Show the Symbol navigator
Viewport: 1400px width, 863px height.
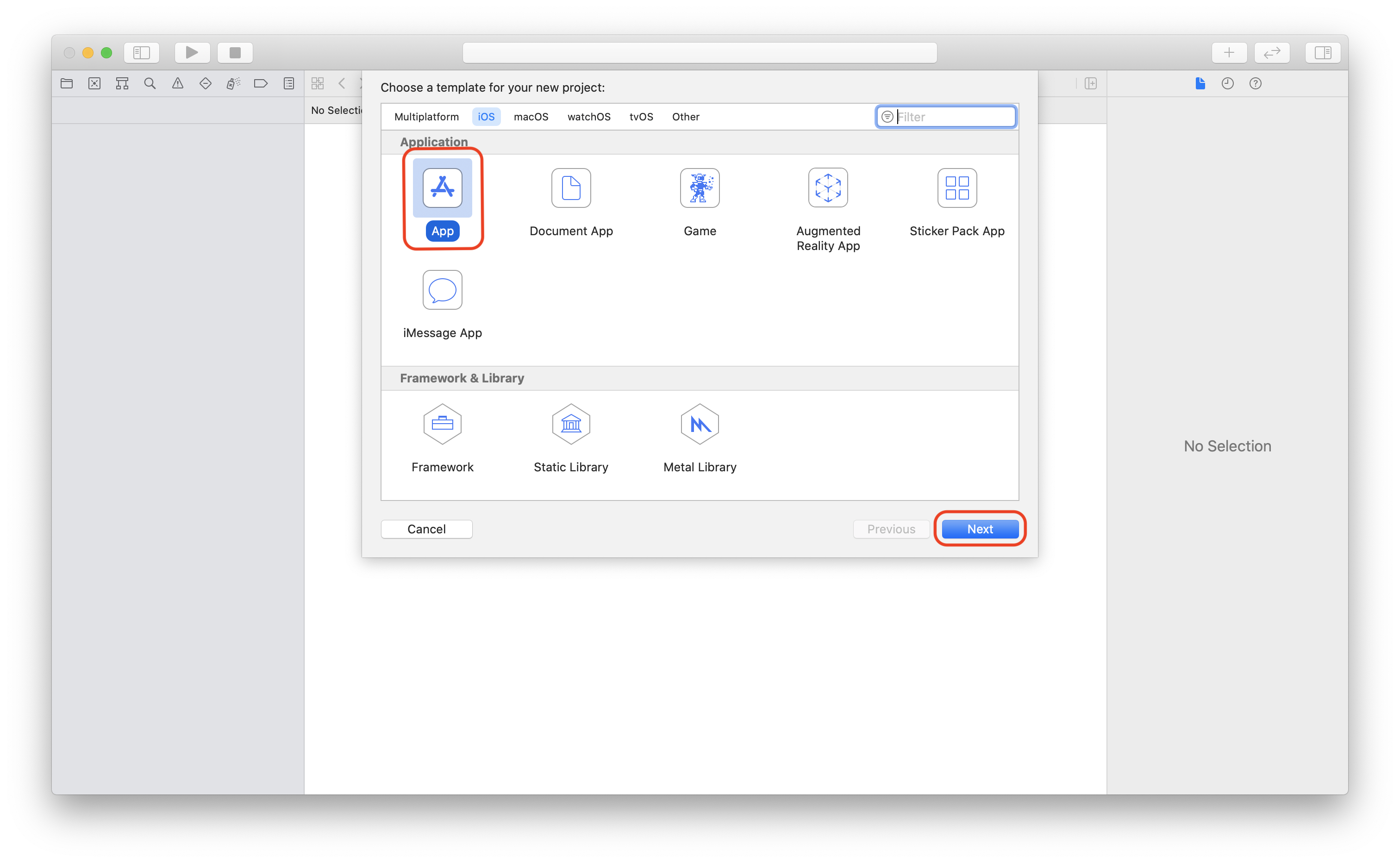click(122, 83)
